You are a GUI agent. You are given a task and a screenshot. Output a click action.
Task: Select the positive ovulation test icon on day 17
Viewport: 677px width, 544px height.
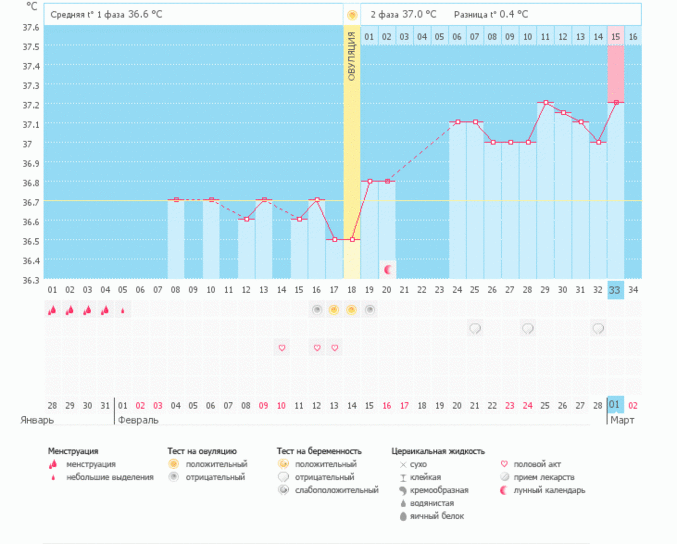tap(334, 310)
